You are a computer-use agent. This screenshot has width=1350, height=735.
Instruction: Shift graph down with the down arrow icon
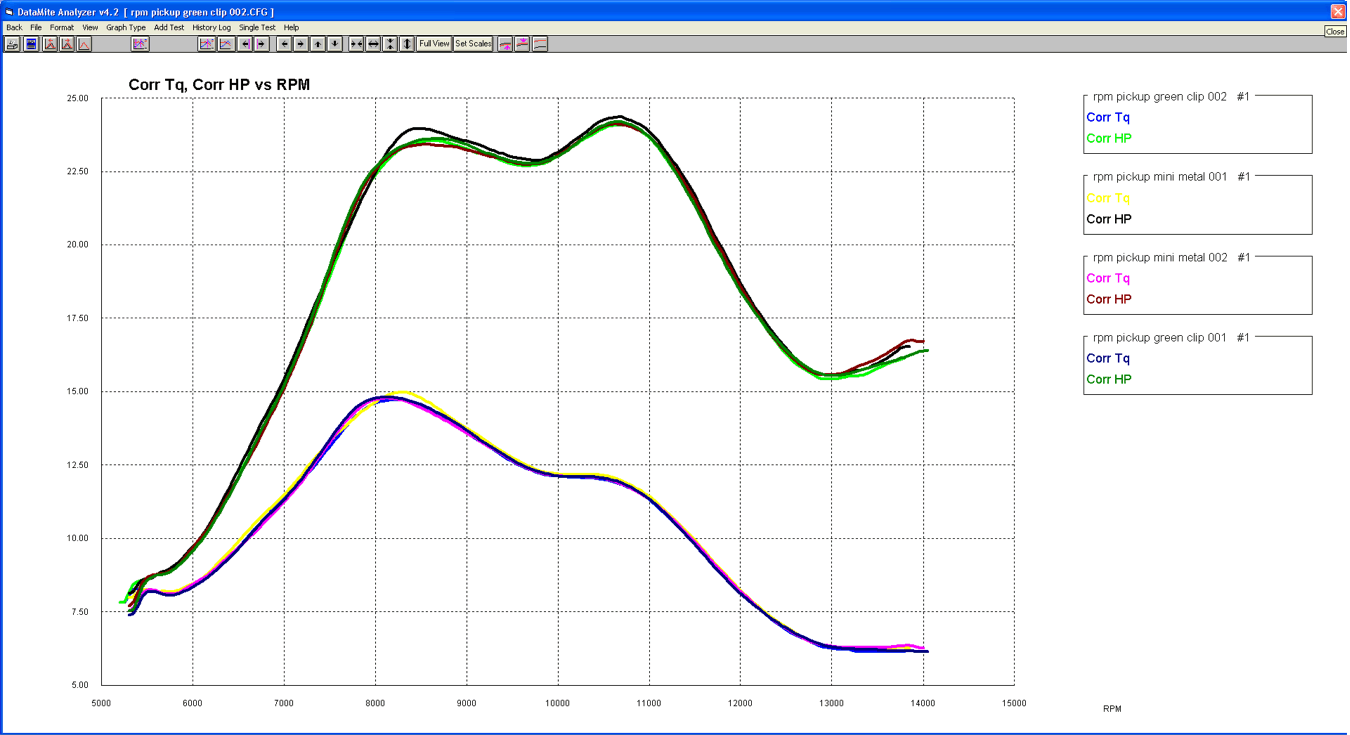click(335, 44)
